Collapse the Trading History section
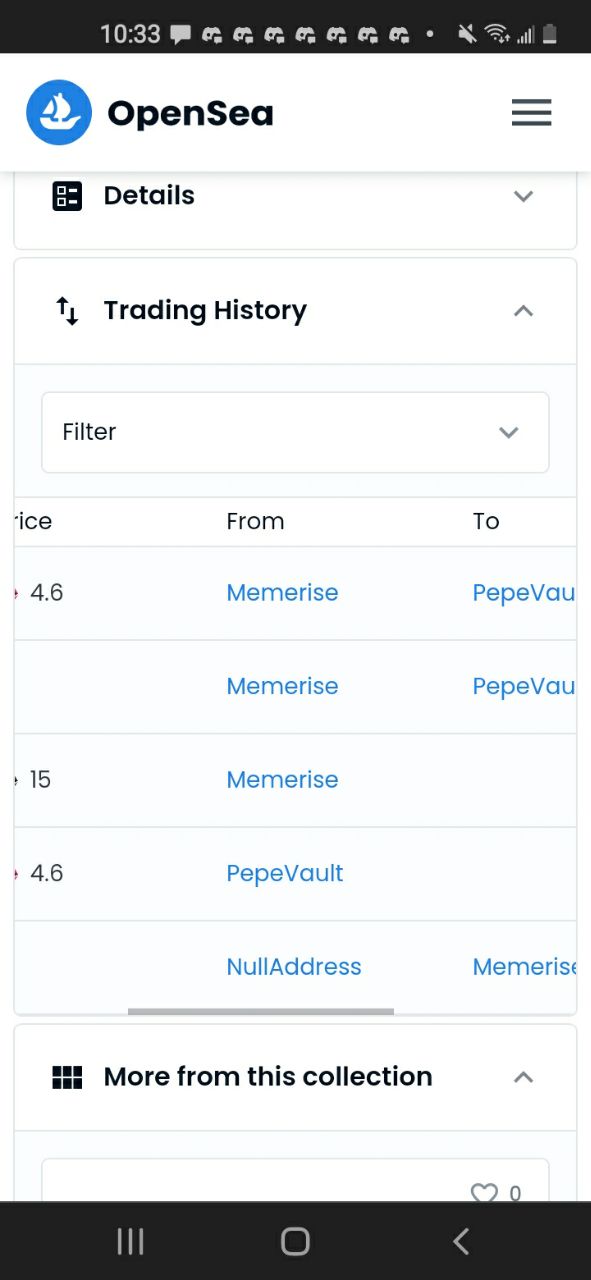 (523, 311)
